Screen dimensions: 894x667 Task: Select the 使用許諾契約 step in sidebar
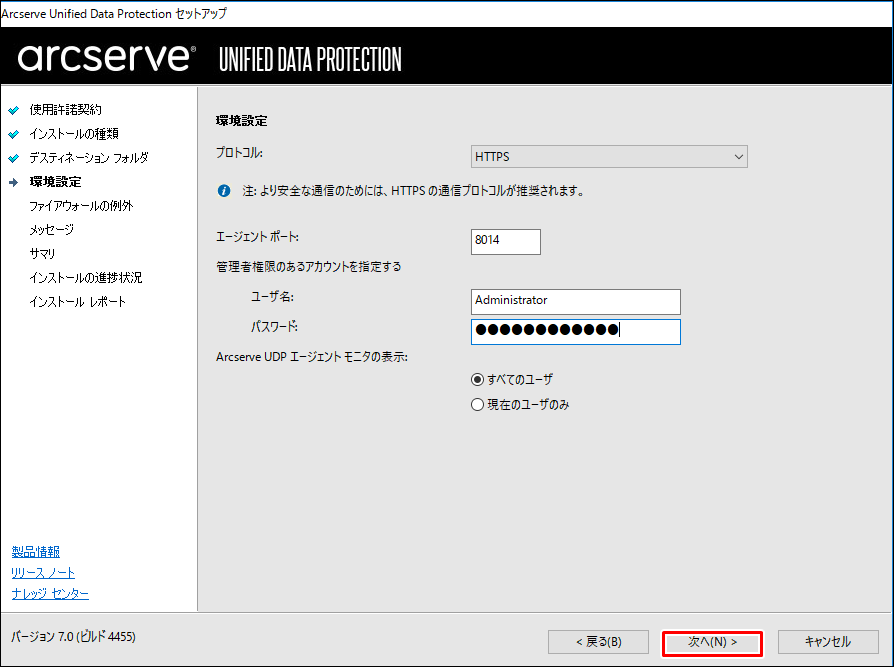click(x=66, y=109)
